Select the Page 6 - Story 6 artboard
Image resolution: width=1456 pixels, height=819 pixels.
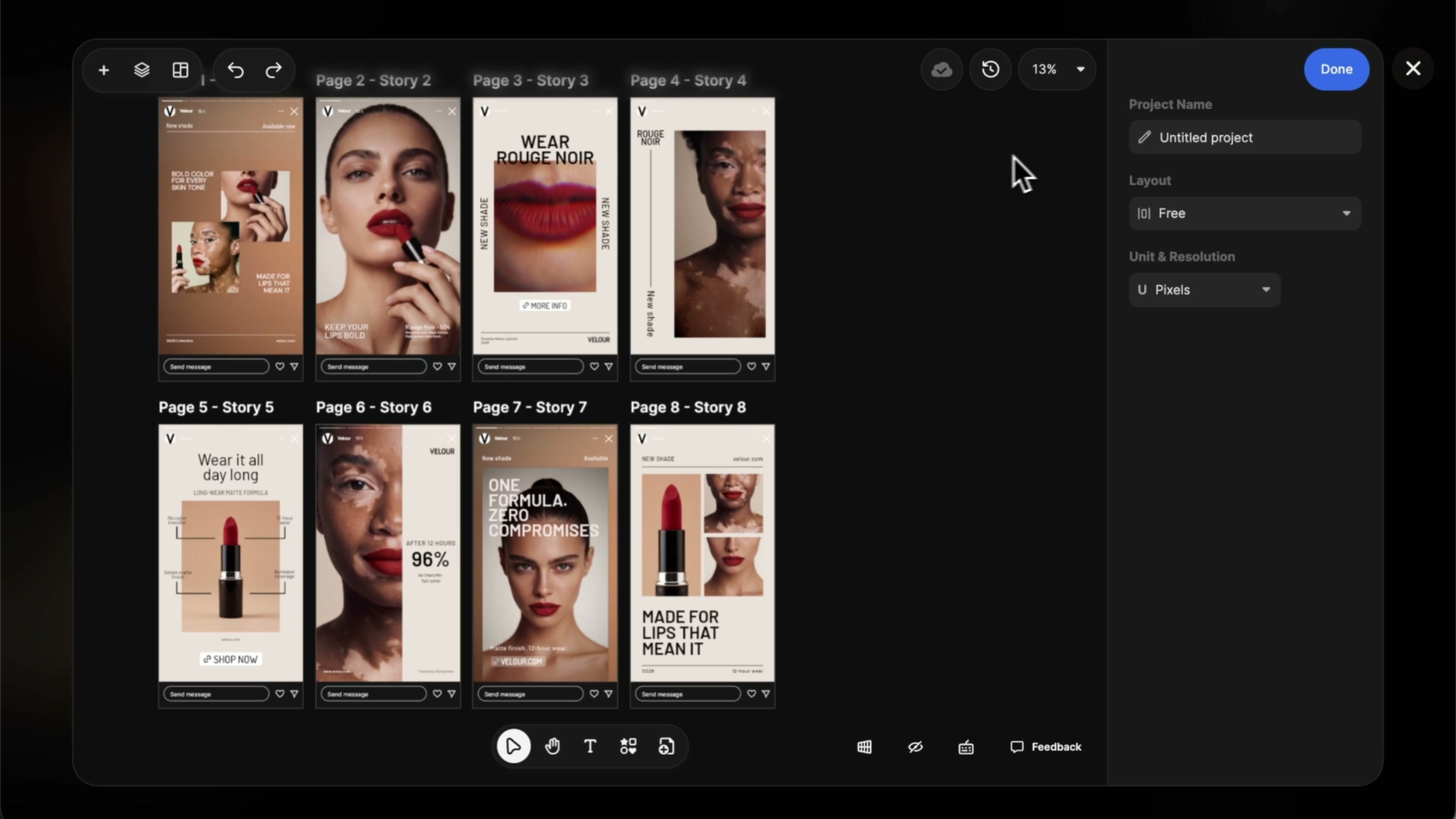click(388, 566)
